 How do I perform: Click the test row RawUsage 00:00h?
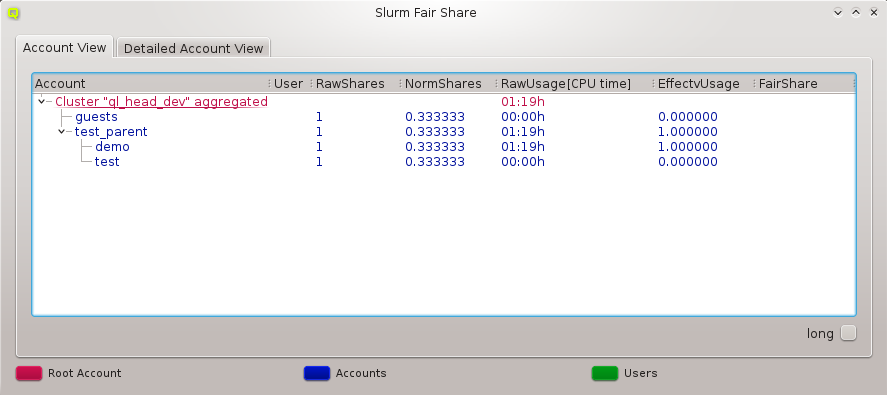pyautogui.click(x=523, y=162)
